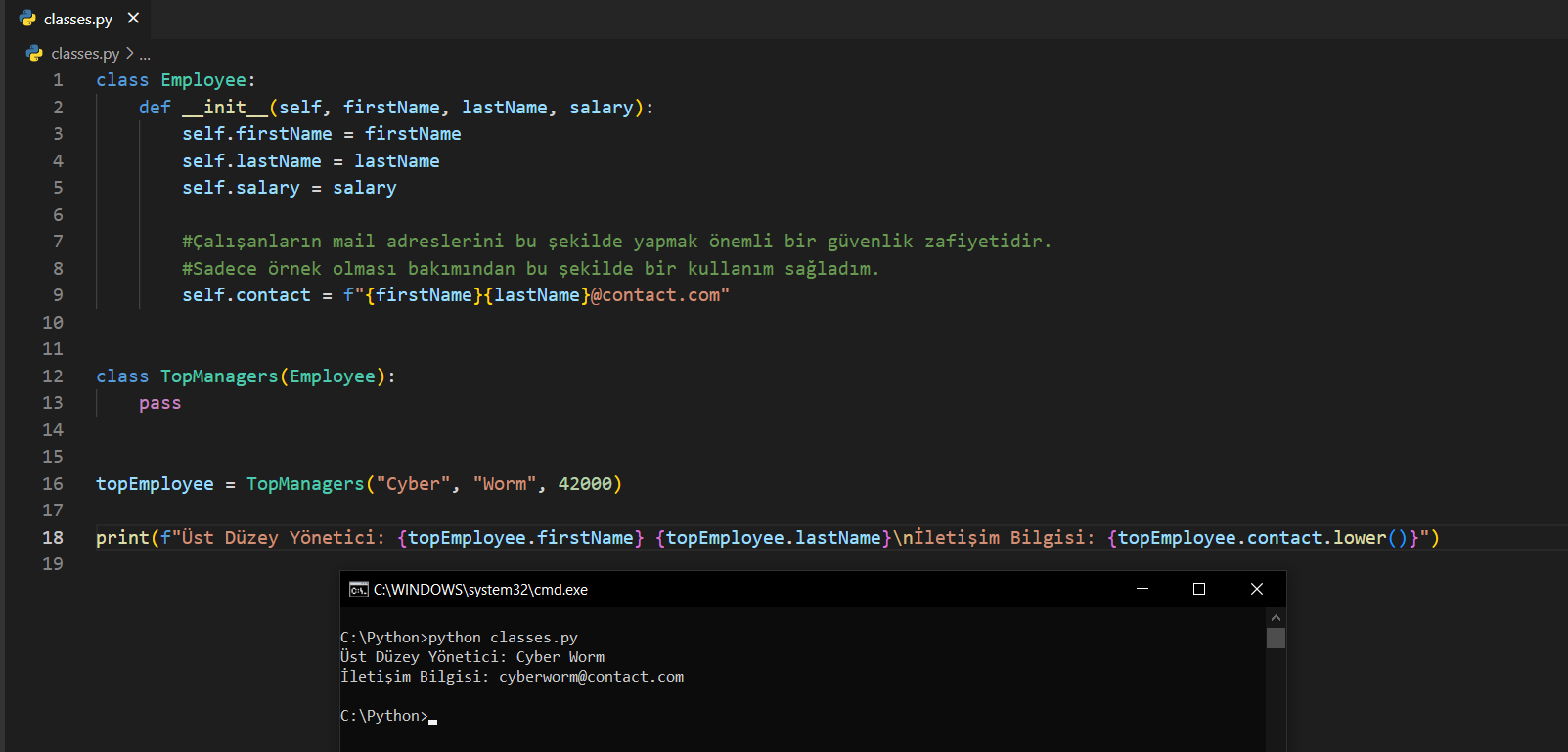Viewport: 1568px width, 752px height.
Task: Click the cmd.exe icon in the console title bar
Action: click(358, 589)
